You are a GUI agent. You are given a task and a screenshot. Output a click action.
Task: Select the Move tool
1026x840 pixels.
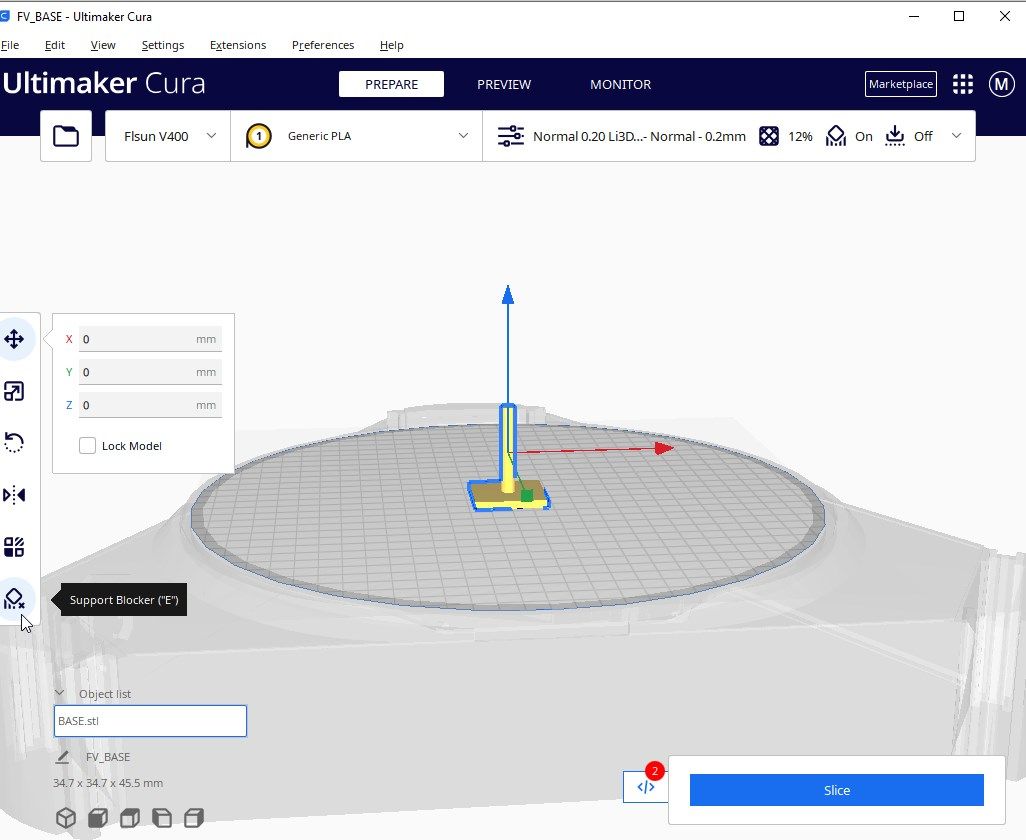(14, 339)
